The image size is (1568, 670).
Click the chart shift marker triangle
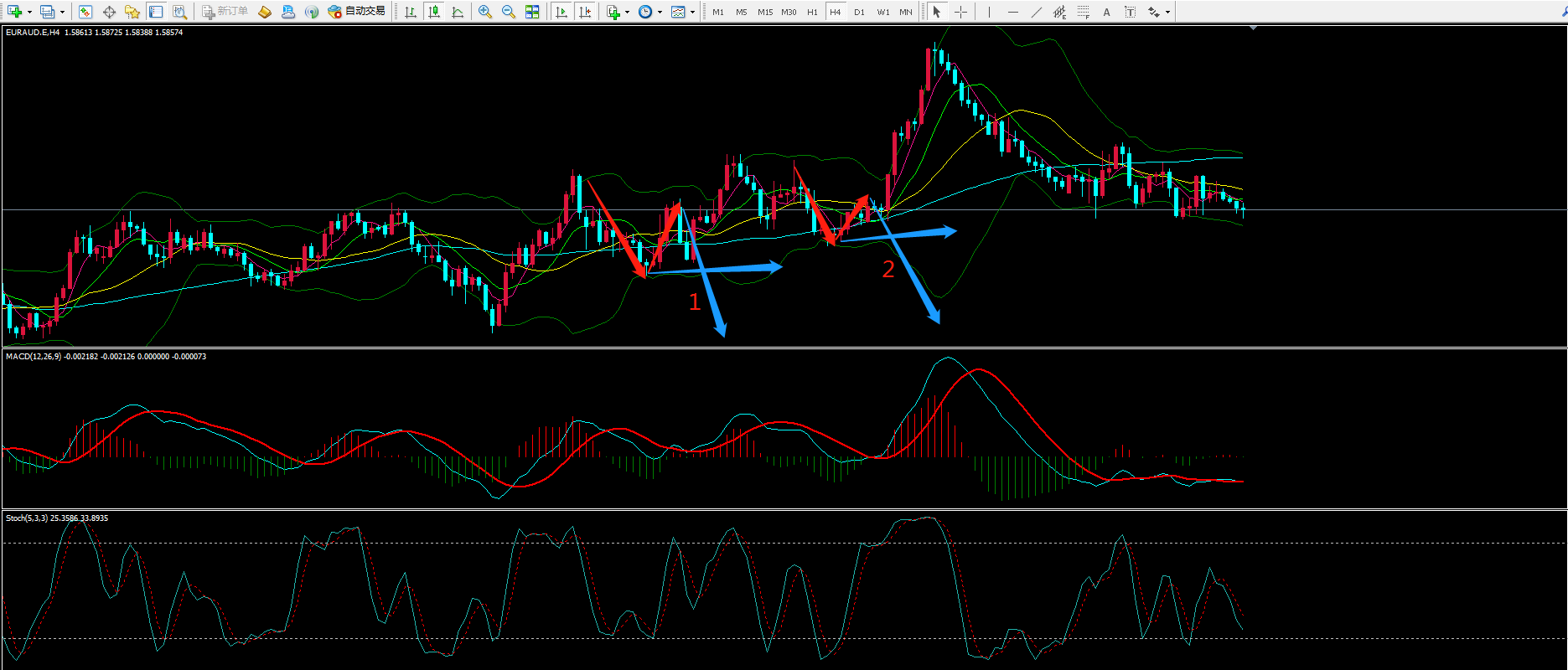1253,28
